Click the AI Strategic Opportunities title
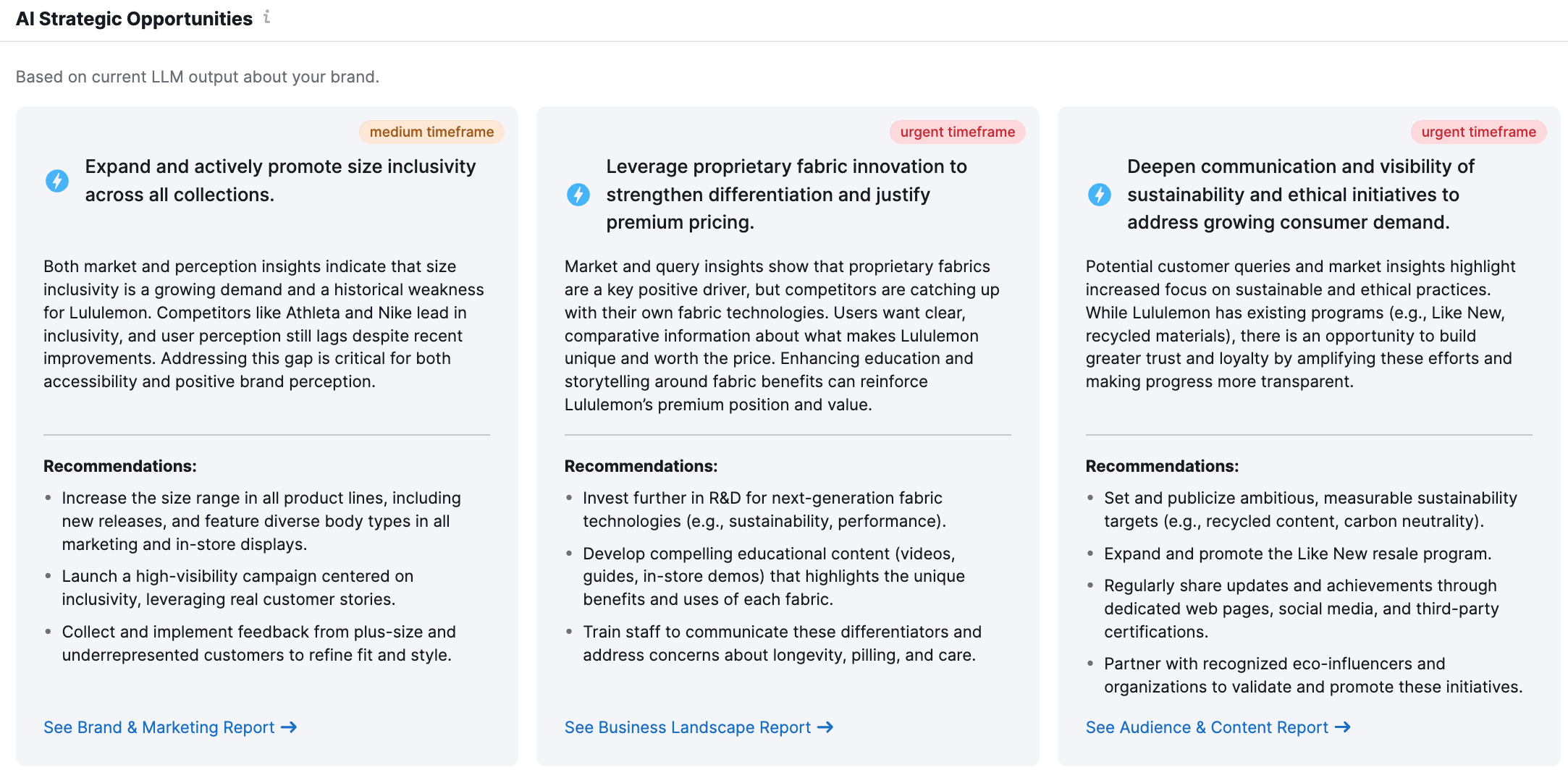The width and height of the screenshot is (1568, 783). tap(134, 19)
